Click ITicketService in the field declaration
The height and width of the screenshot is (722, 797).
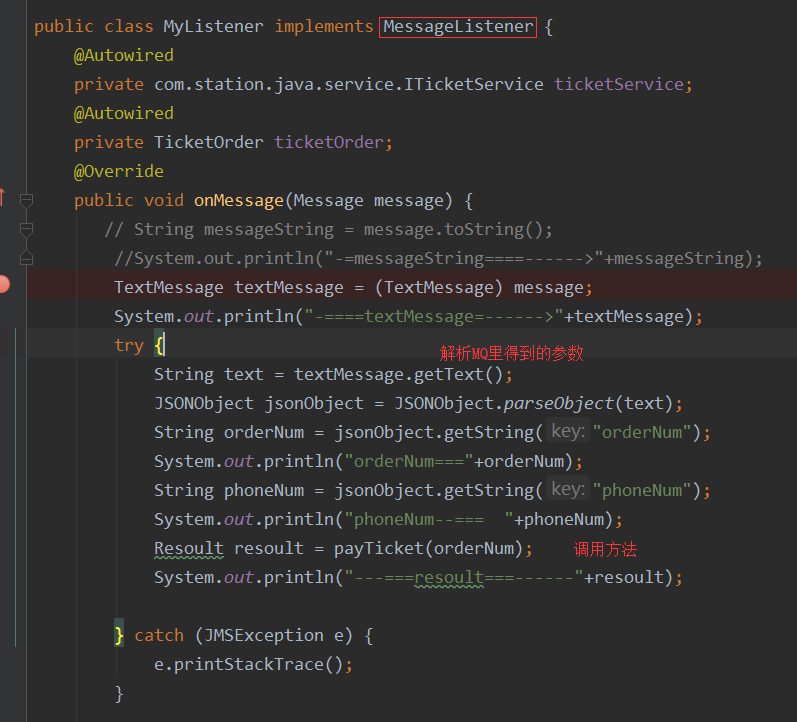pos(473,84)
